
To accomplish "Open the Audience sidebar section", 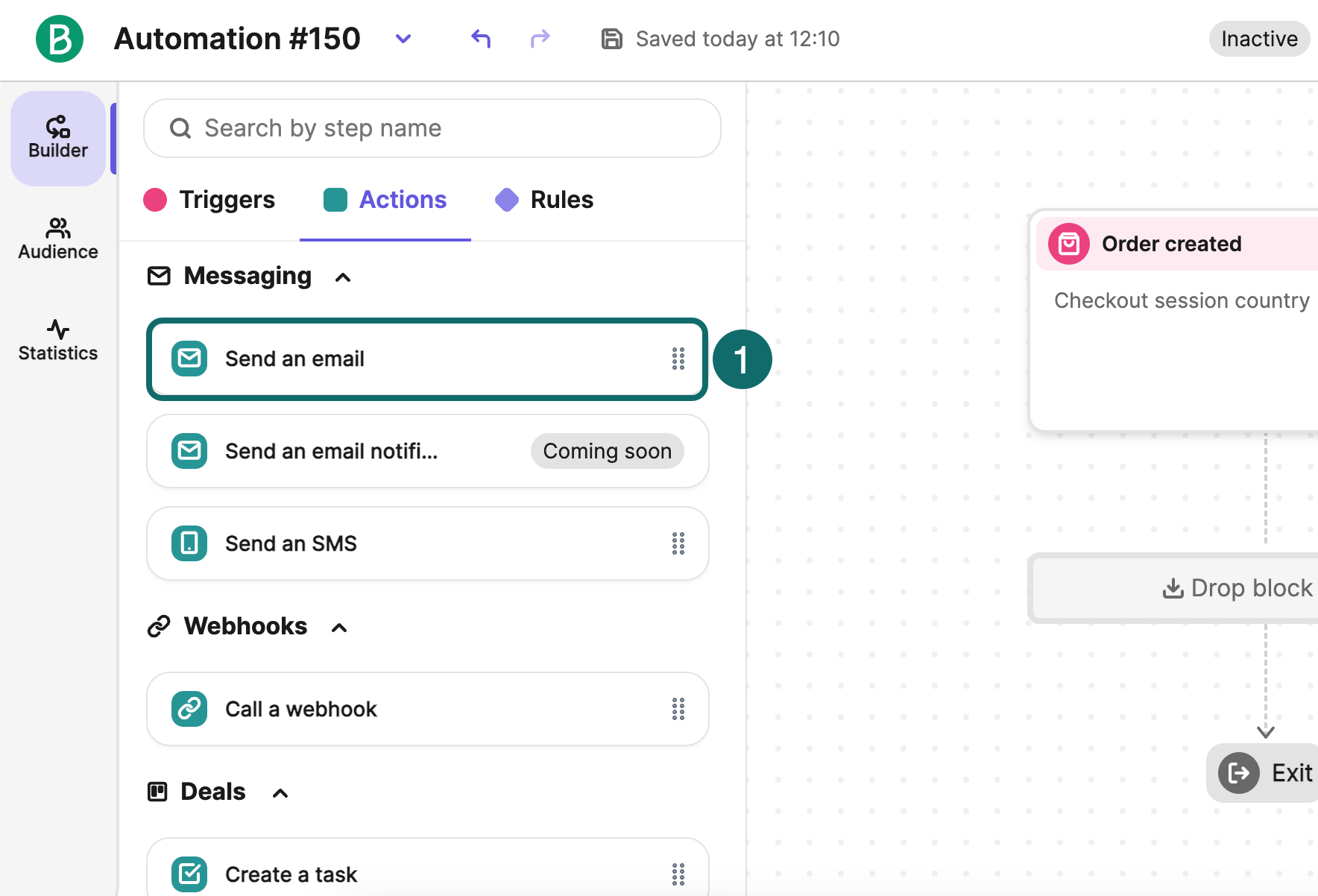I will tap(58, 239).
